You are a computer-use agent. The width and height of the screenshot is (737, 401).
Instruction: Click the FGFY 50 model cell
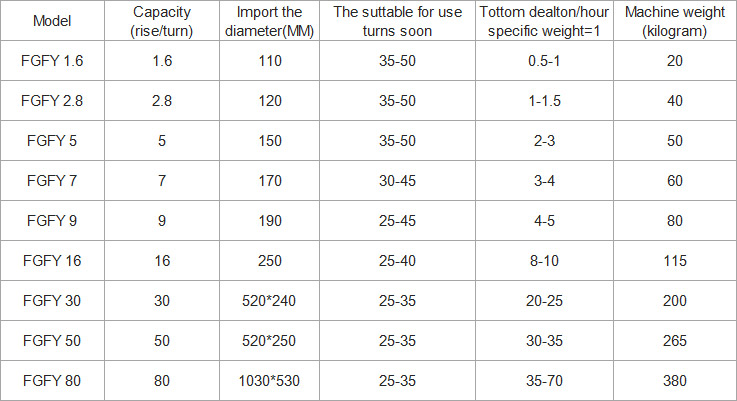[52, 340]
